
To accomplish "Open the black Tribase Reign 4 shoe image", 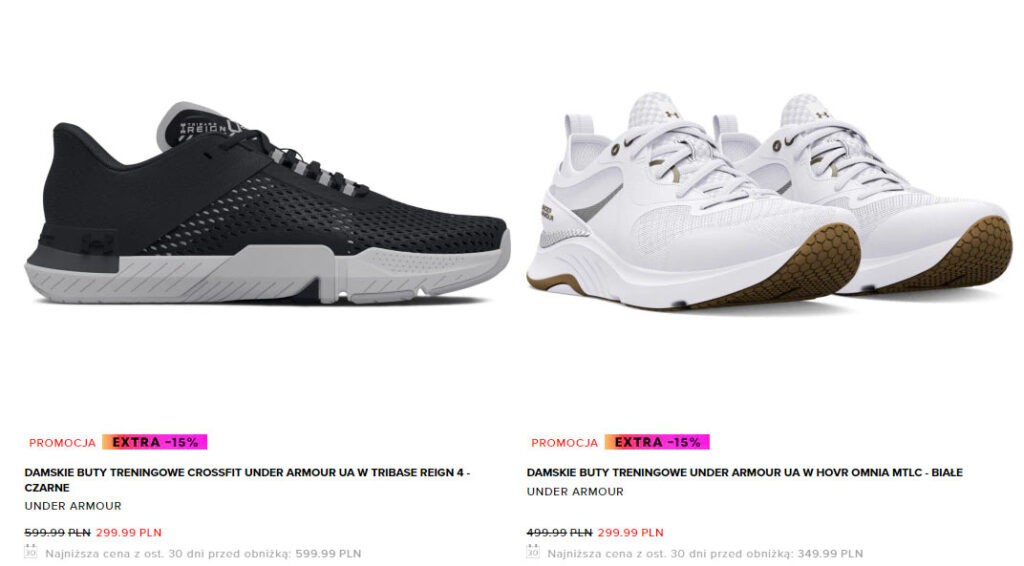I will pyautogui.click(x=268, y=204).
